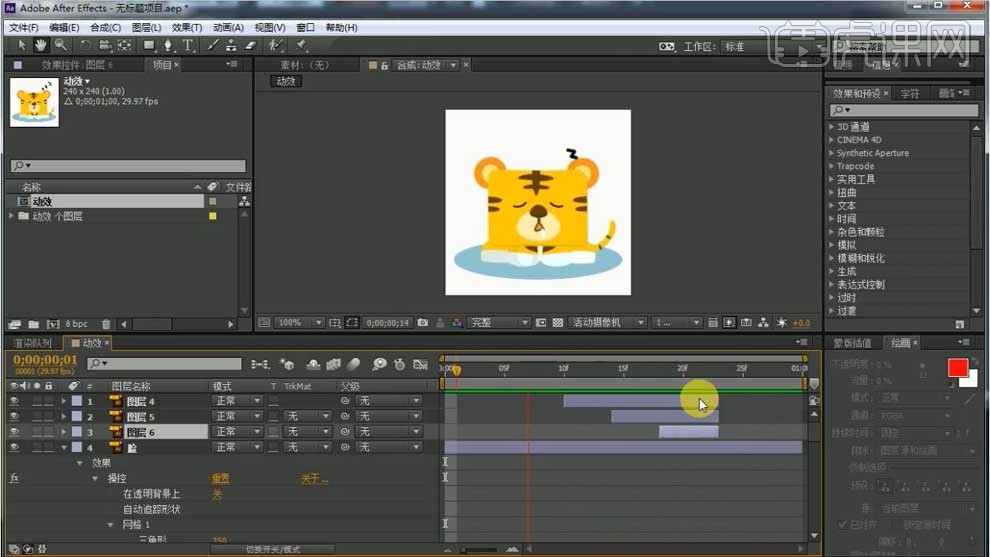Click the 切换开关/模式 button
990x557 pixels.
tap(273, 549)
